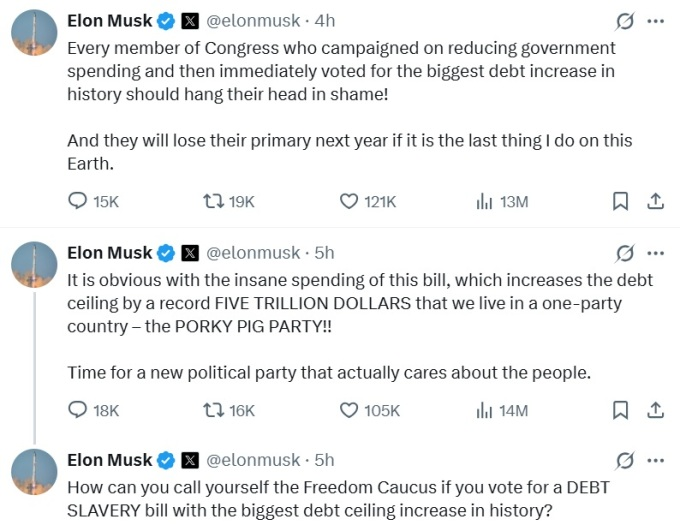Like the tweet with 105K likes
Viewport: 680px width, 531px height.
pyautogui.click(x=349, y=410)
